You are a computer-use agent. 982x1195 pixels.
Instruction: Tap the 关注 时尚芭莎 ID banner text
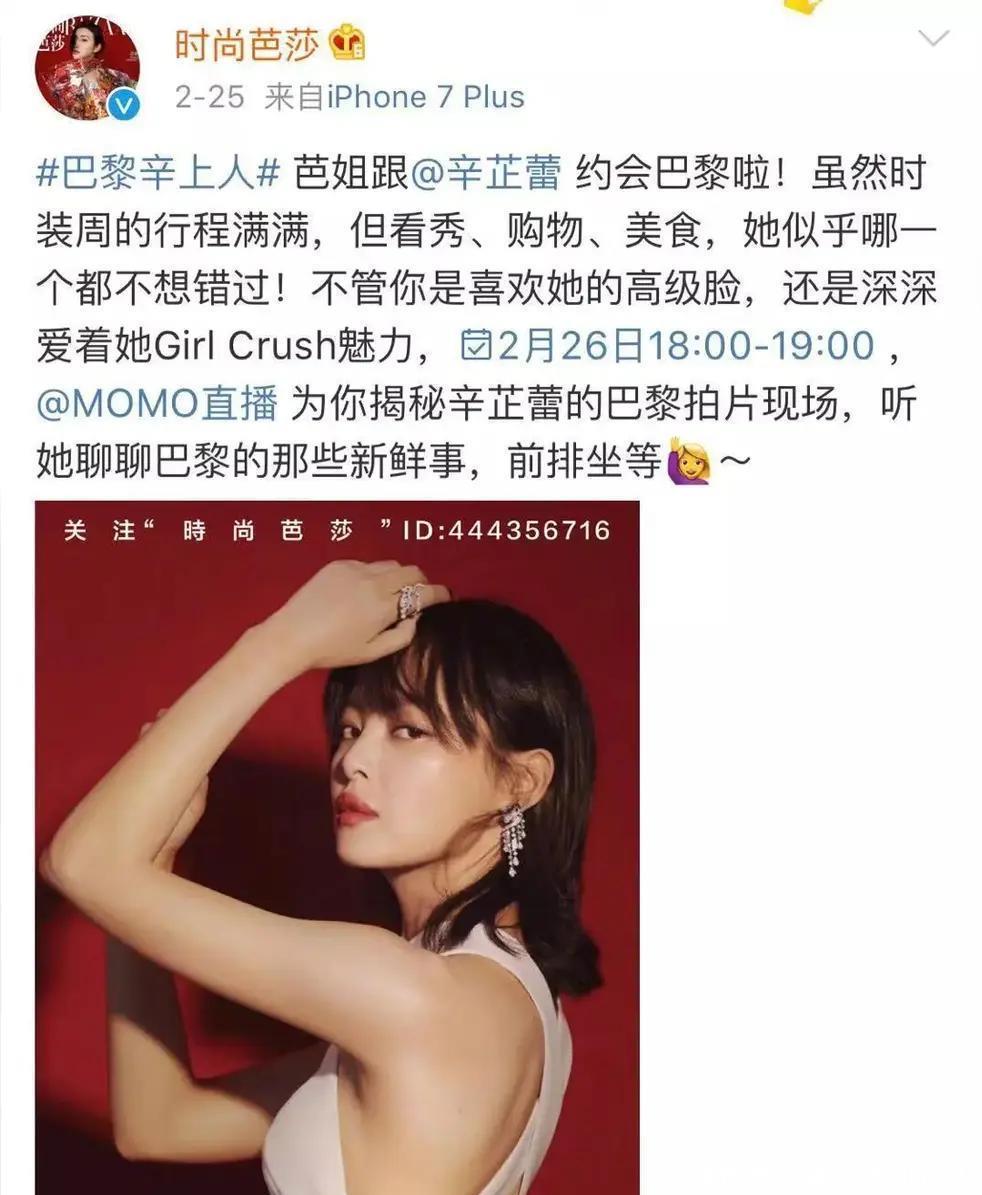pos(337,530)
